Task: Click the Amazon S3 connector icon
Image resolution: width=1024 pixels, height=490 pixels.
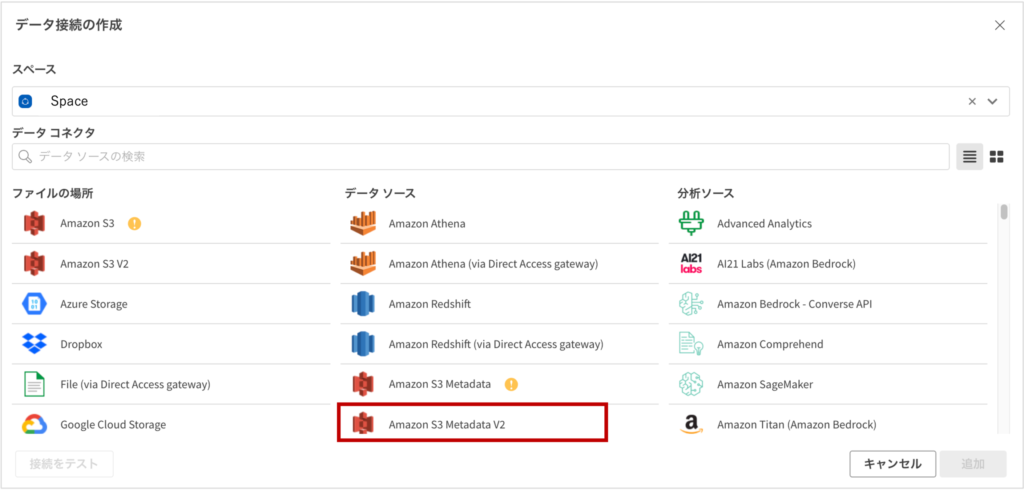Action: 34,223
